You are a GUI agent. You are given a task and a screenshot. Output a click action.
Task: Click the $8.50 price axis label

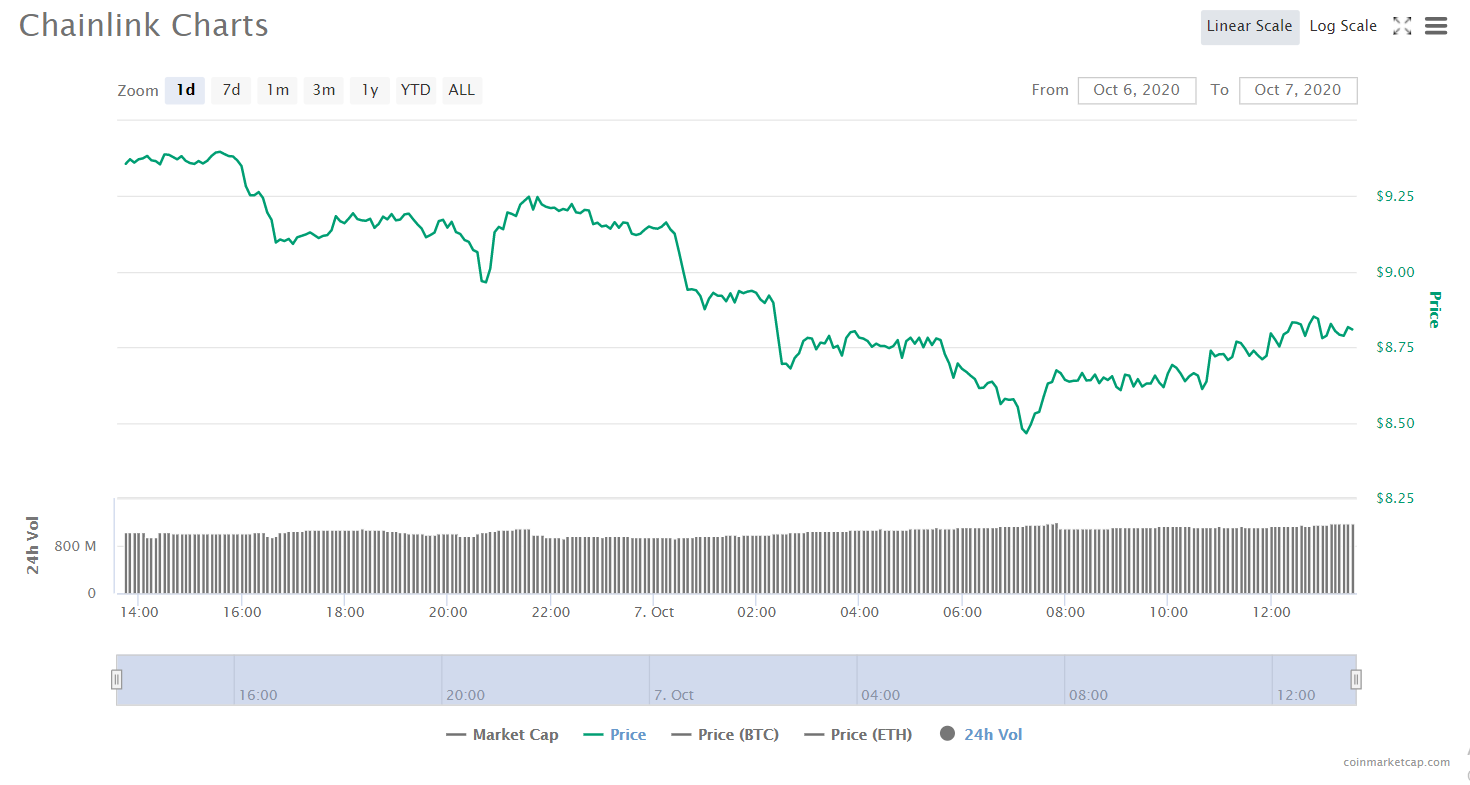1393,423
